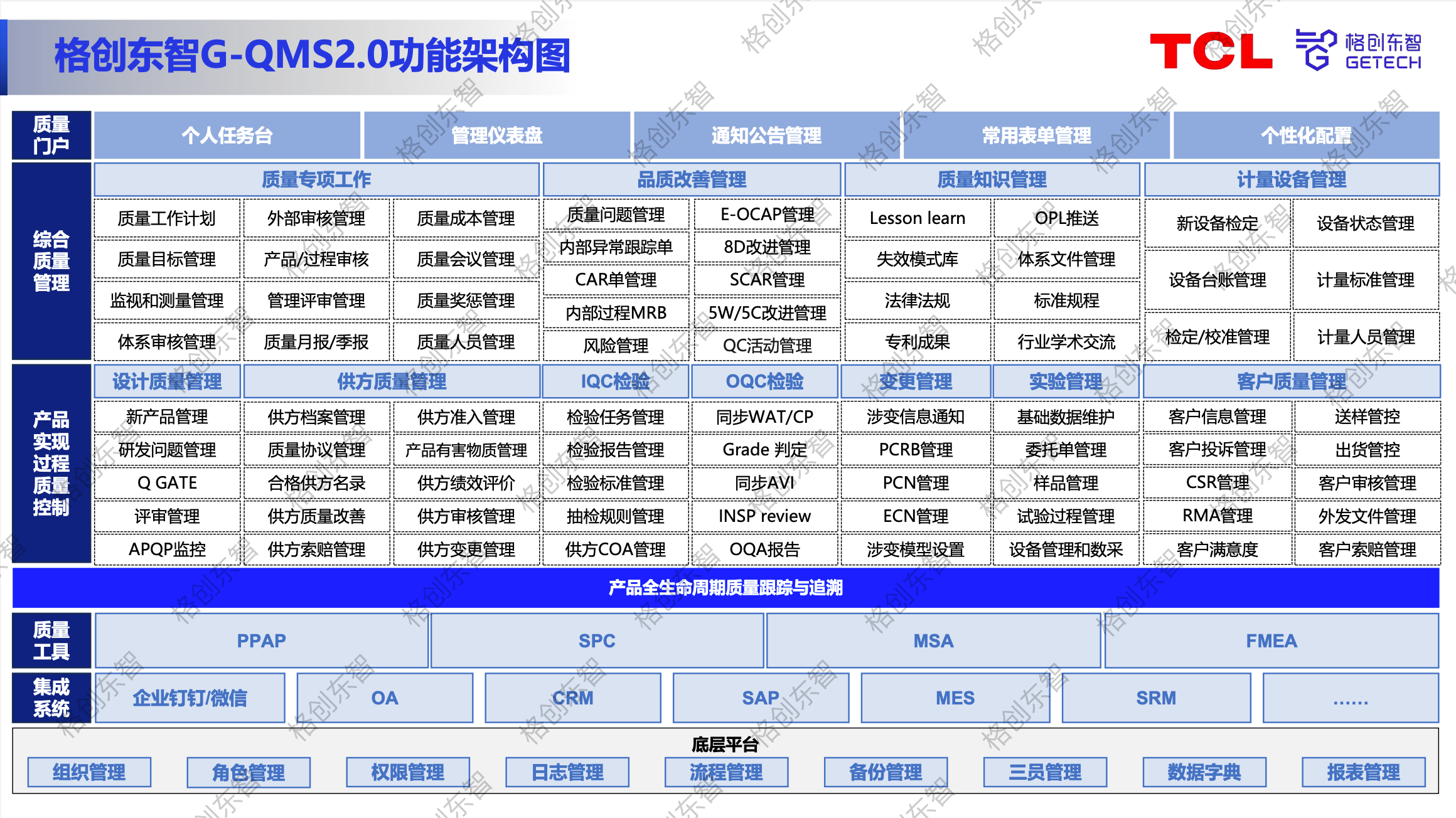The height and width of the screenshot is (818, 1456).
Task: Open 数据字典 in 底层平台
Action: tap(1204, 772)
